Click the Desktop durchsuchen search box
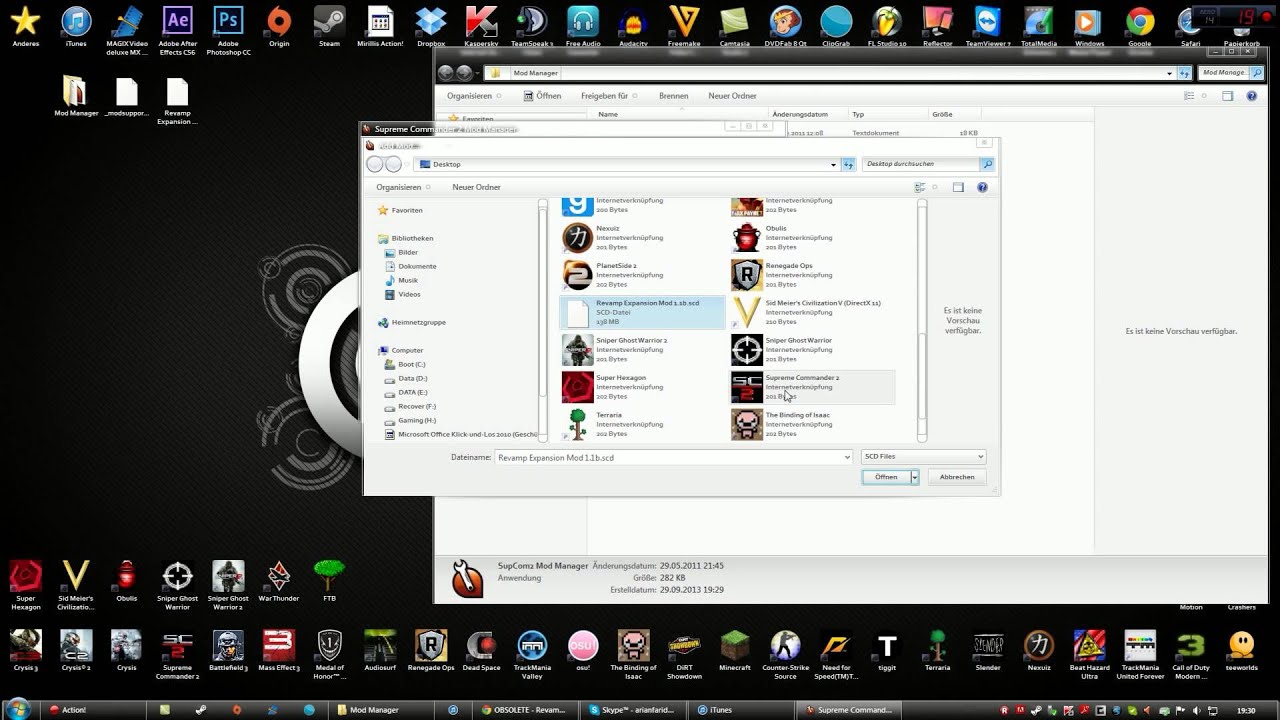1280x720 pixels. [921, 164]
